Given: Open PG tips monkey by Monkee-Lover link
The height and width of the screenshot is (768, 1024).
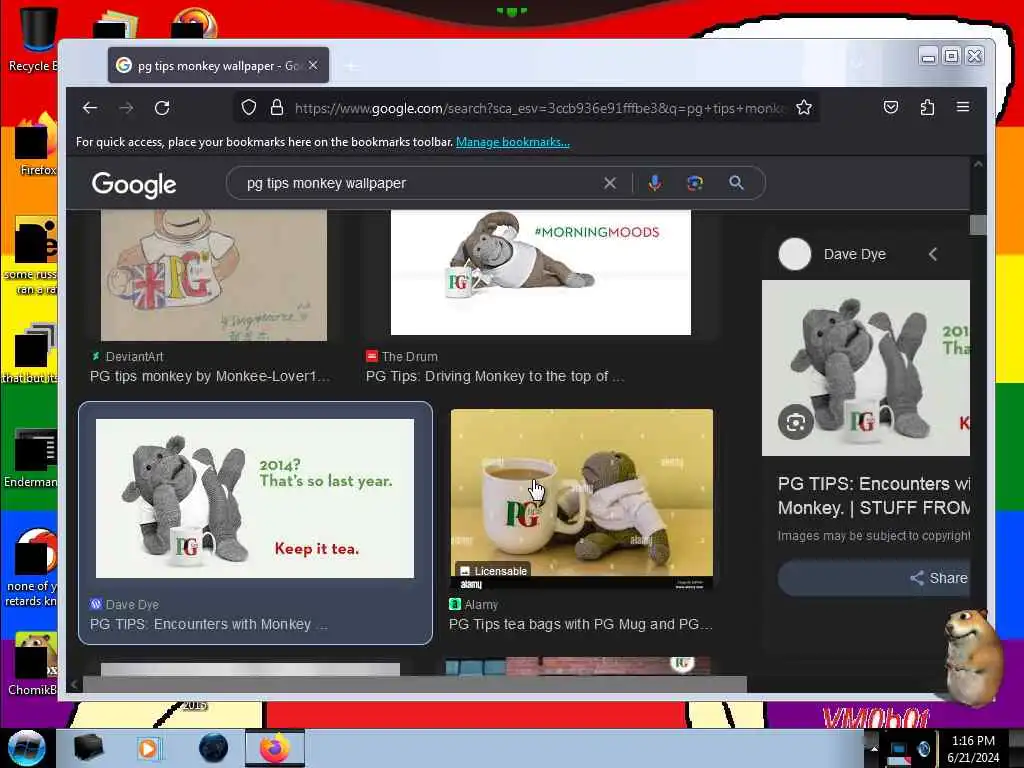Looking at the screenshot, I should click(210, 376).
